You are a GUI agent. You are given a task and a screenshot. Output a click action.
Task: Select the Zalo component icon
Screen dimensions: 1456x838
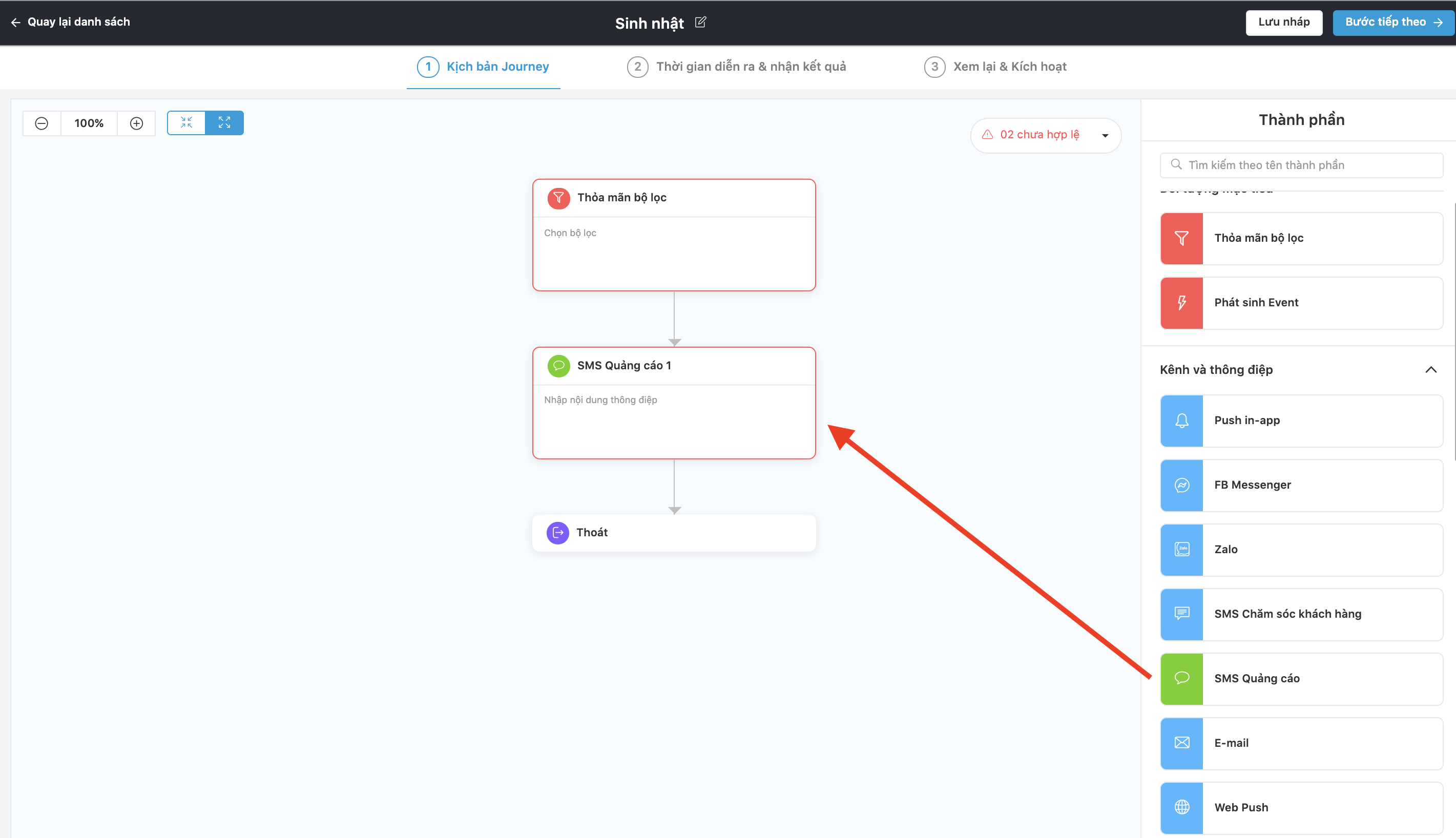[x=1181, y=550]
